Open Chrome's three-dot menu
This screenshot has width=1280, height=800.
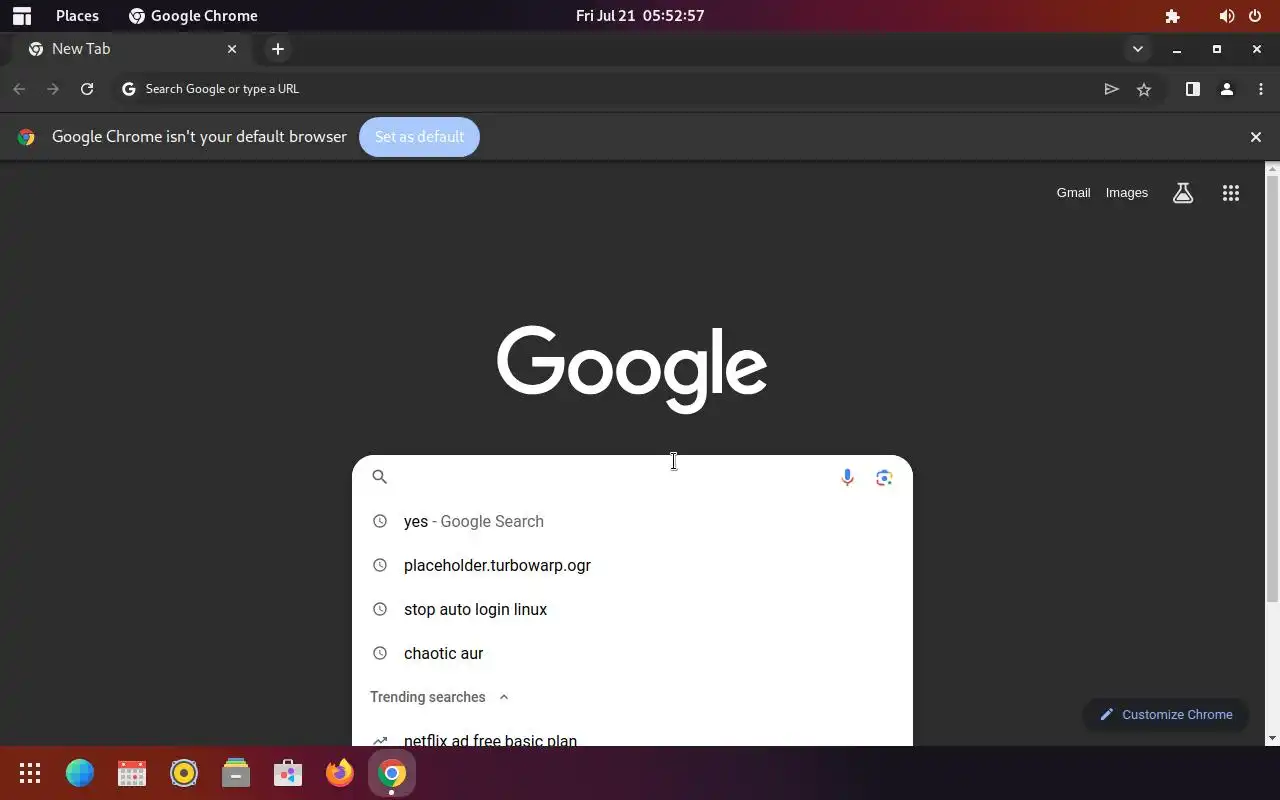pos(1260,89)
